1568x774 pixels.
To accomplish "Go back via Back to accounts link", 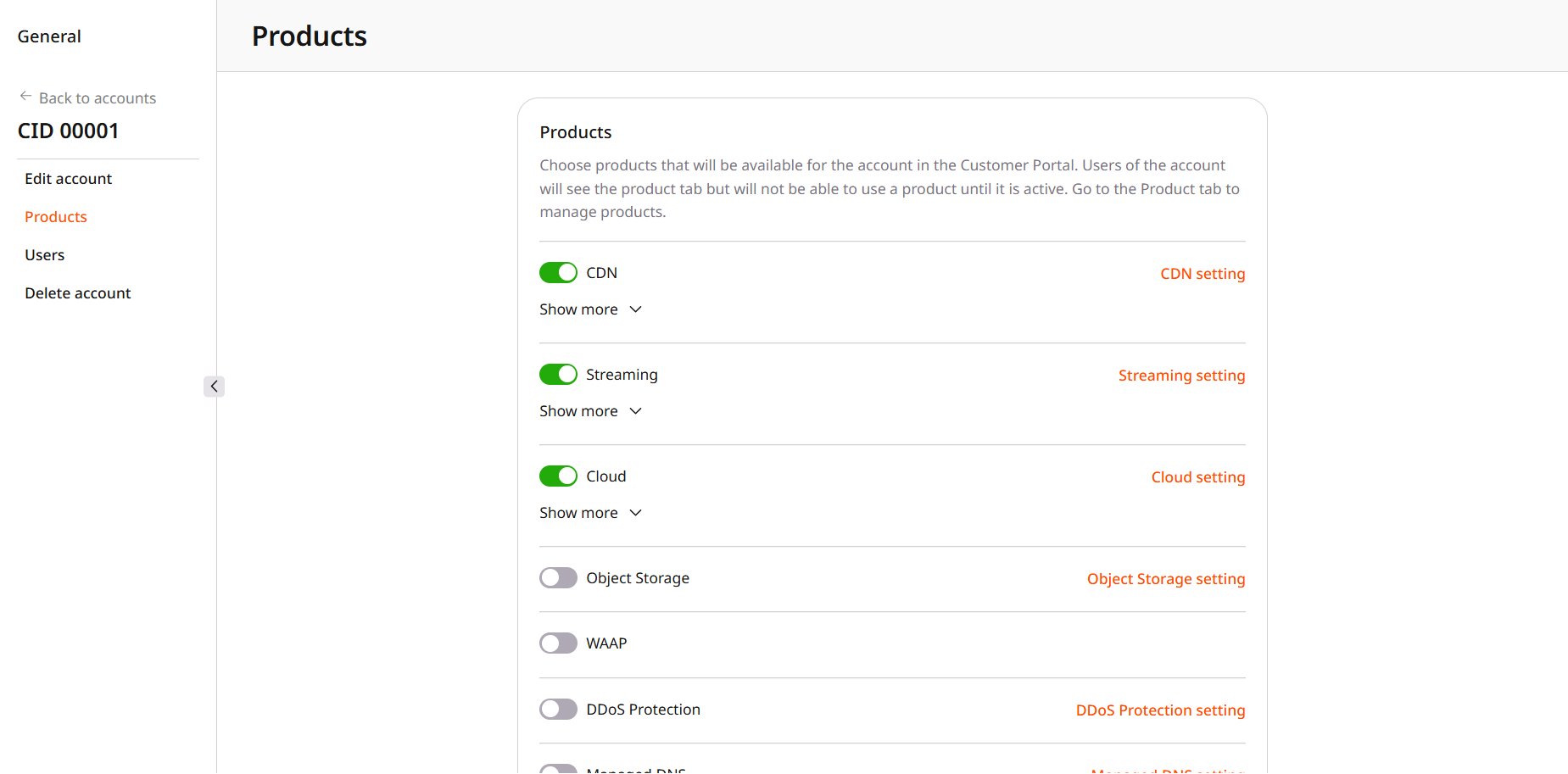I will point(98,98).
